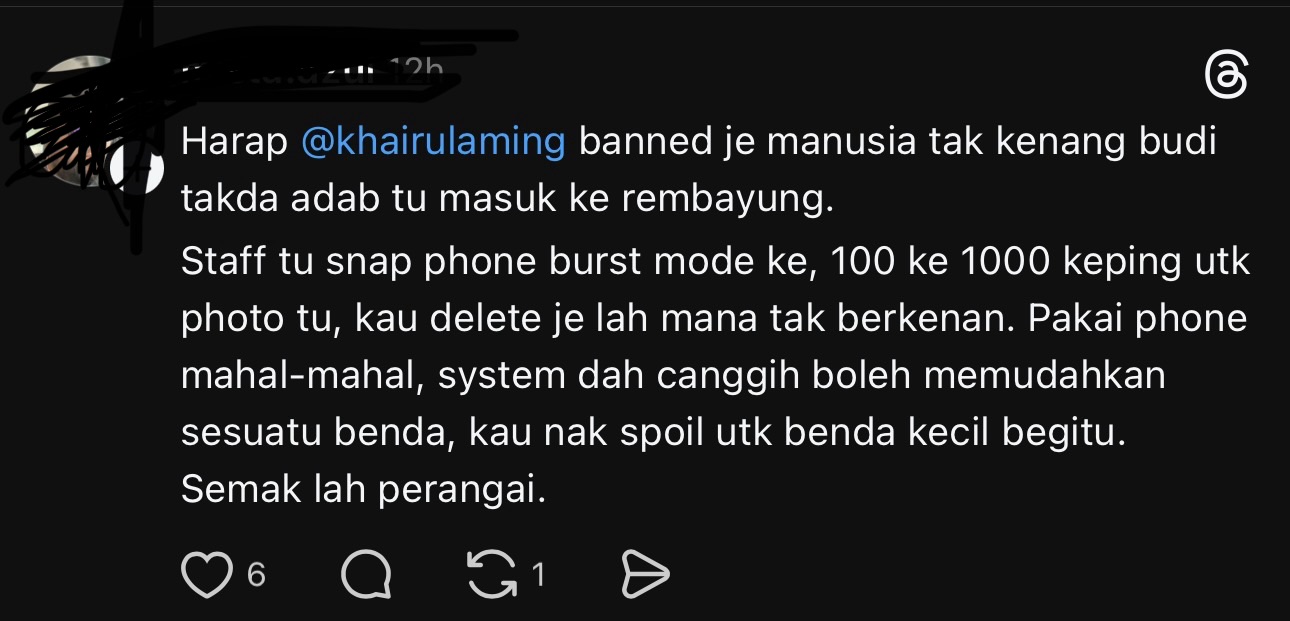Open the author's scribbled-out profile picture

pyautogui.click(x=78, y=120)
